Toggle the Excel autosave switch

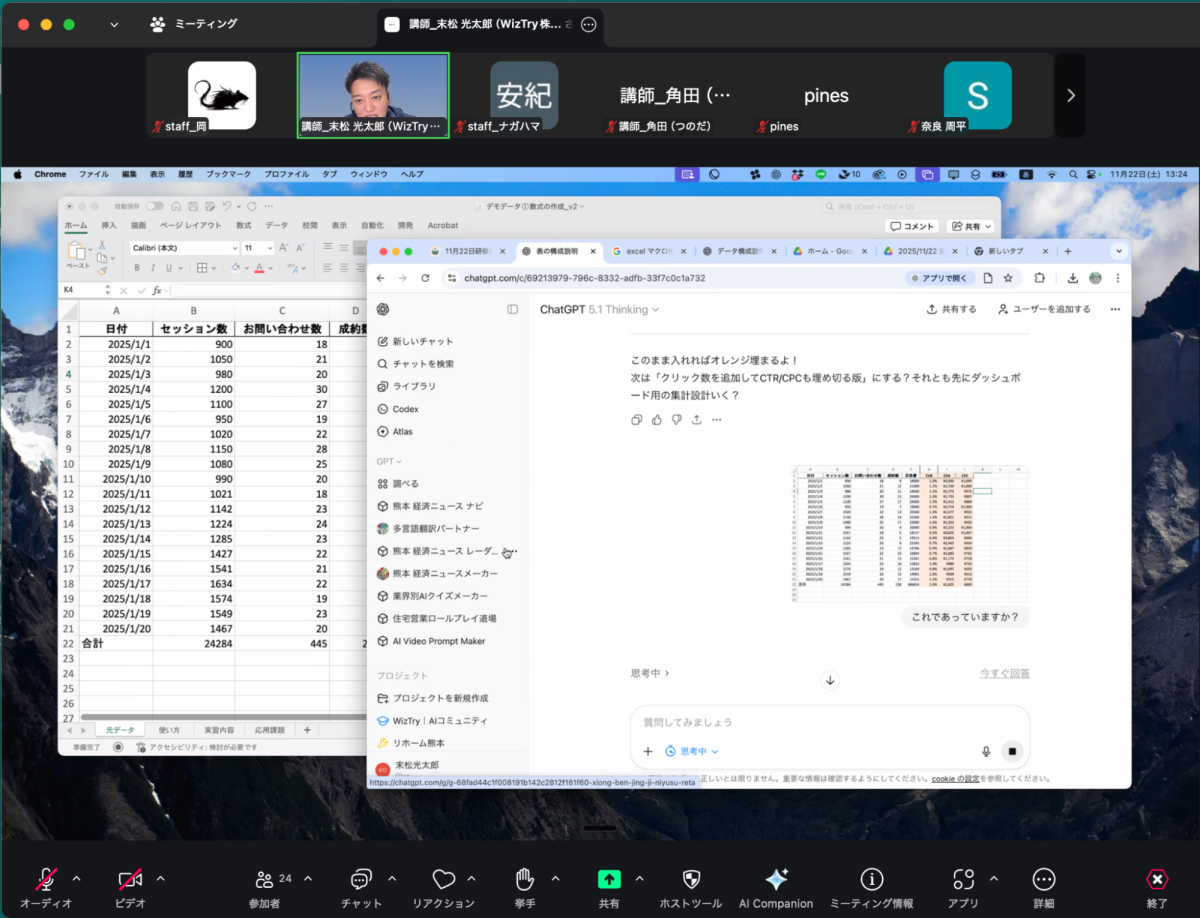point(154,206)
